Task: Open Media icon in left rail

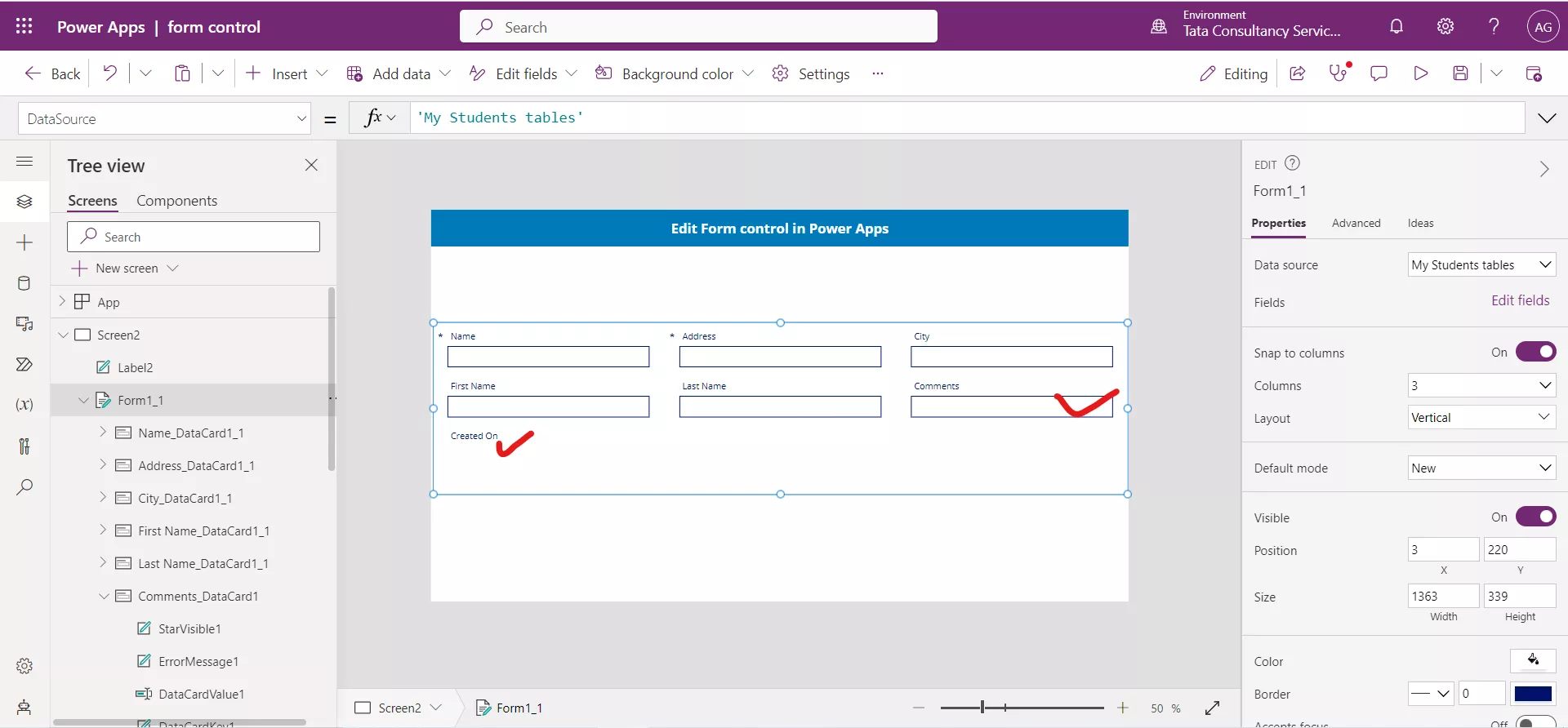Action: [24, 324]
